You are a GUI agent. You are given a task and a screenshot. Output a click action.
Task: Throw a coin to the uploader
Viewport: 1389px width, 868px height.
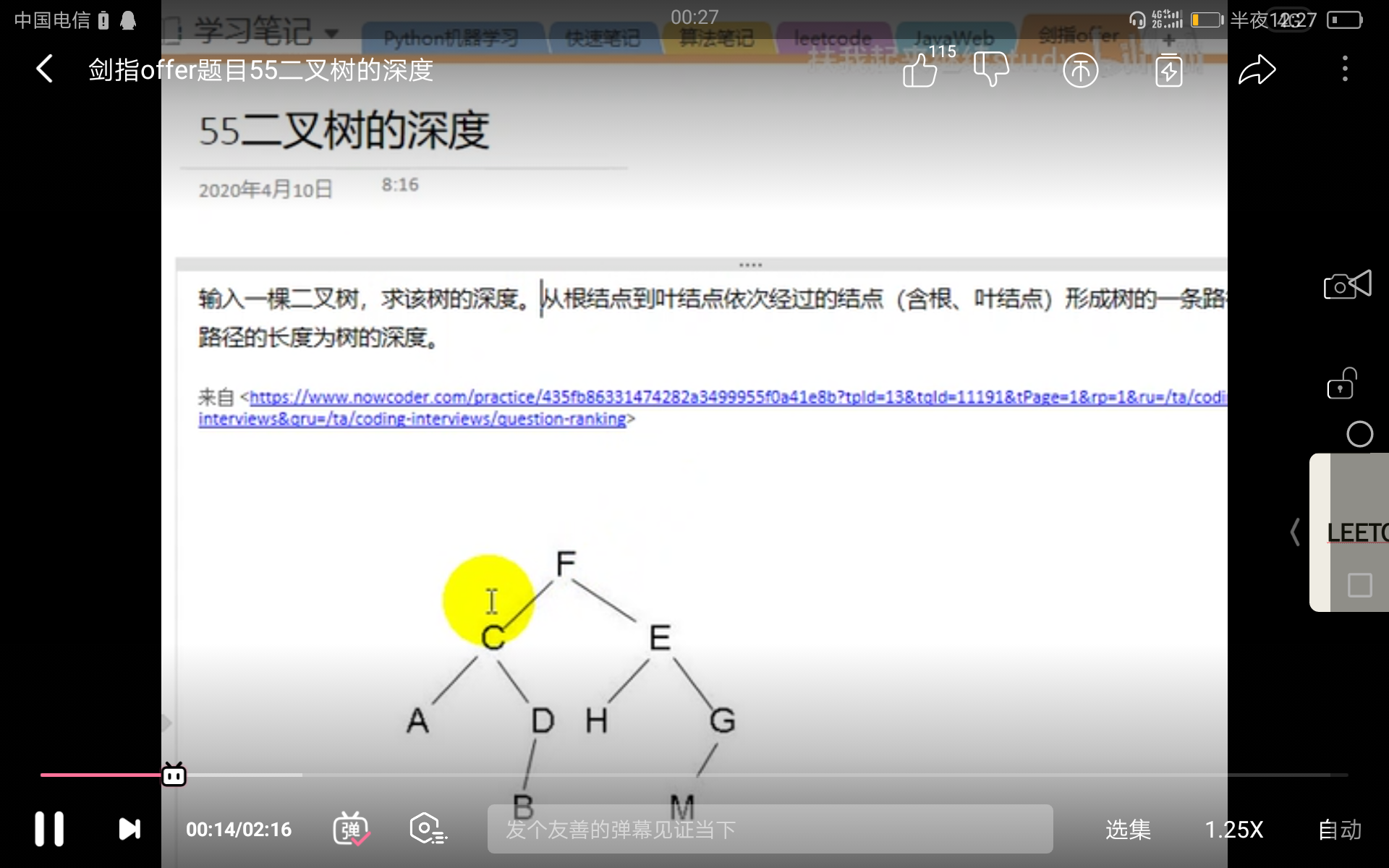click(1079, 69)
